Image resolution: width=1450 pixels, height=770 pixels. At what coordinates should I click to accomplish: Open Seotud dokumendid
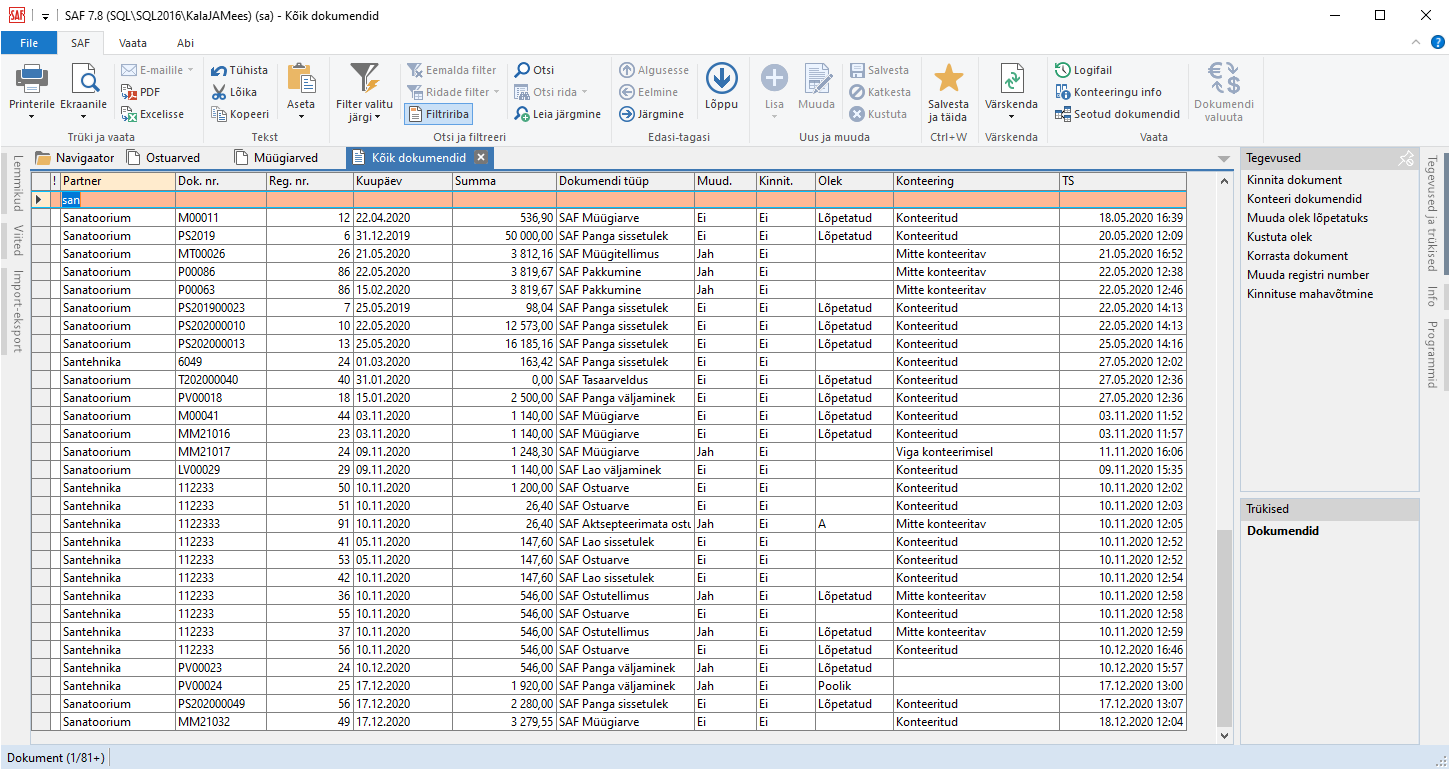click(x=1118, y=114)
